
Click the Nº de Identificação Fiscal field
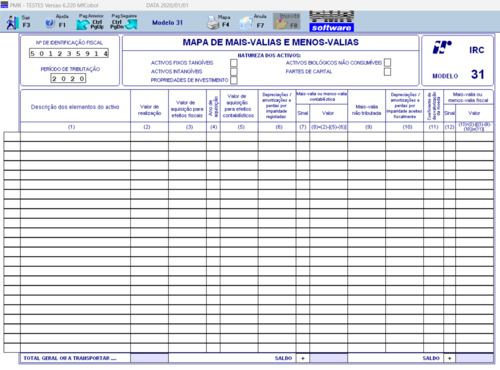(x=69, y=53)
